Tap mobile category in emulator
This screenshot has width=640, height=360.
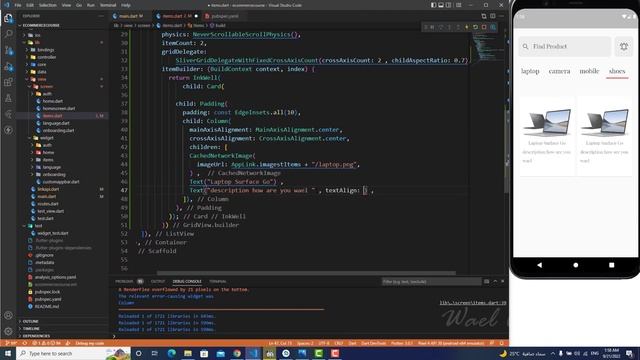(589, 71)
